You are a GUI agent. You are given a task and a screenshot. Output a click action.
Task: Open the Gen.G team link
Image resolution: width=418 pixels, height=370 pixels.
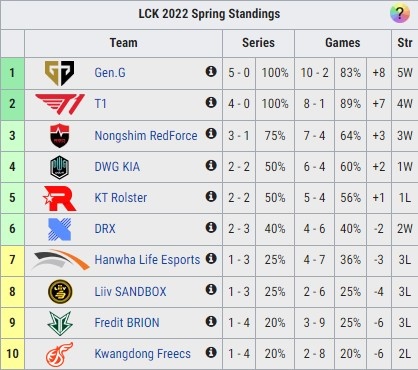(110, 73)
